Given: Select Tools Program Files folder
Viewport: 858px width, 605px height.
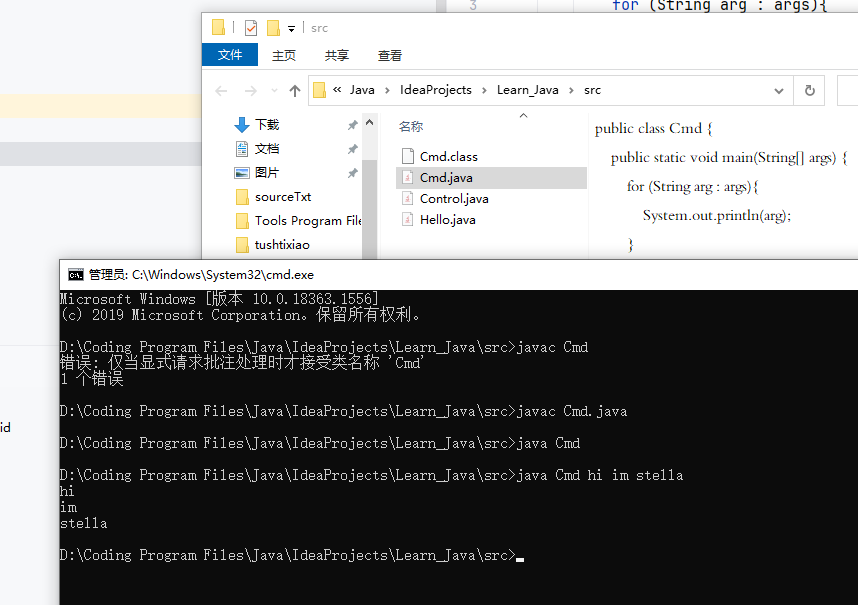Looking at the screenshot, I should pyautogui.click(x=308, y=221).
